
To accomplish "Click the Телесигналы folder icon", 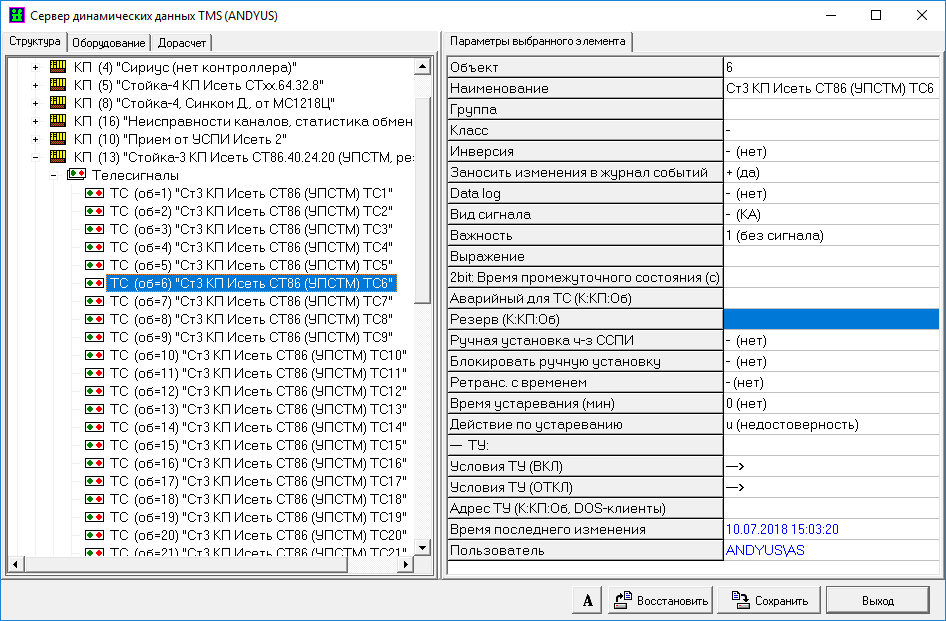I will (x=77, y=175).
